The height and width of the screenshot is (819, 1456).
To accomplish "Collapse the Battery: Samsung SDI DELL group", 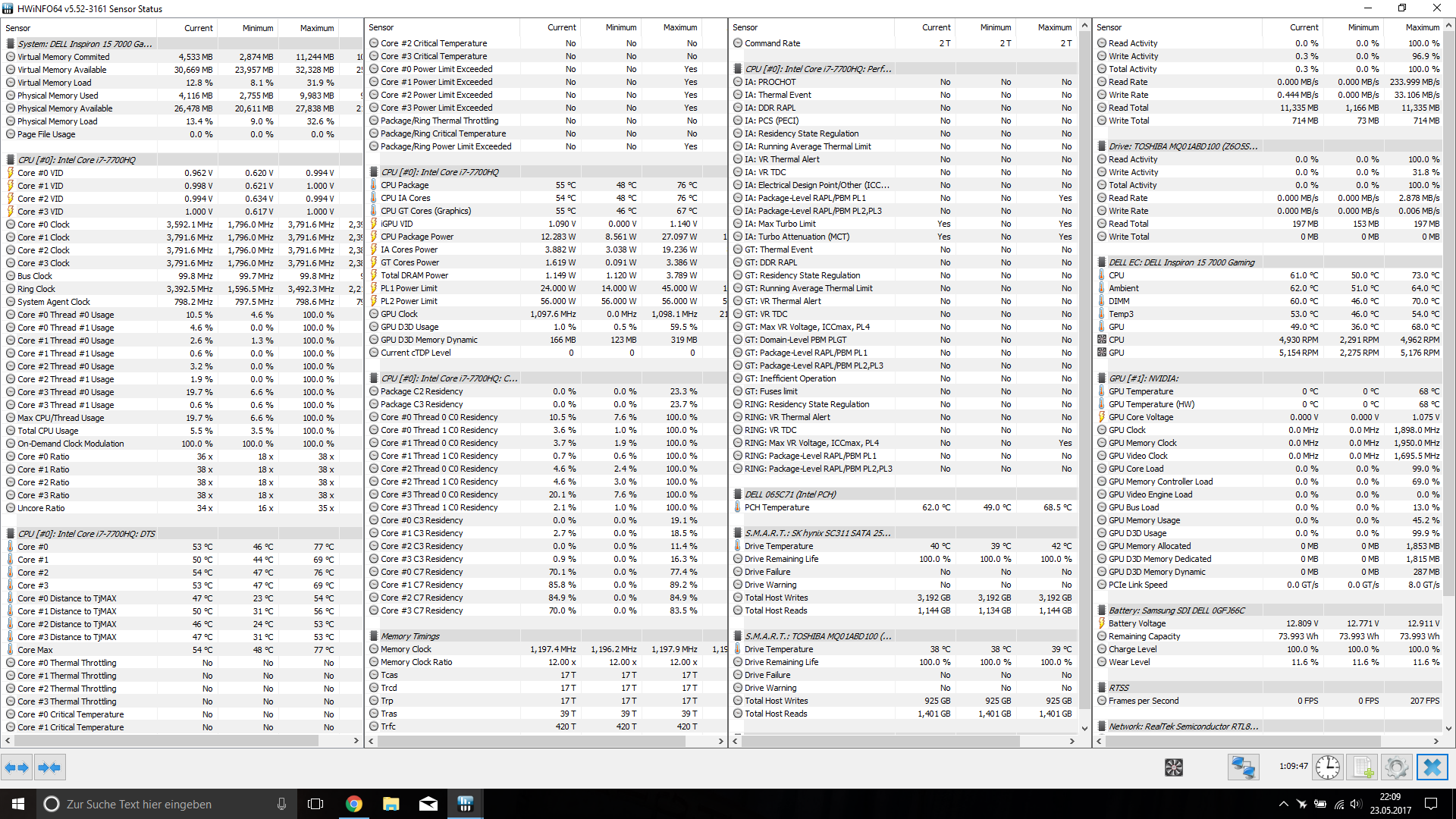I will coord(1176,610).
